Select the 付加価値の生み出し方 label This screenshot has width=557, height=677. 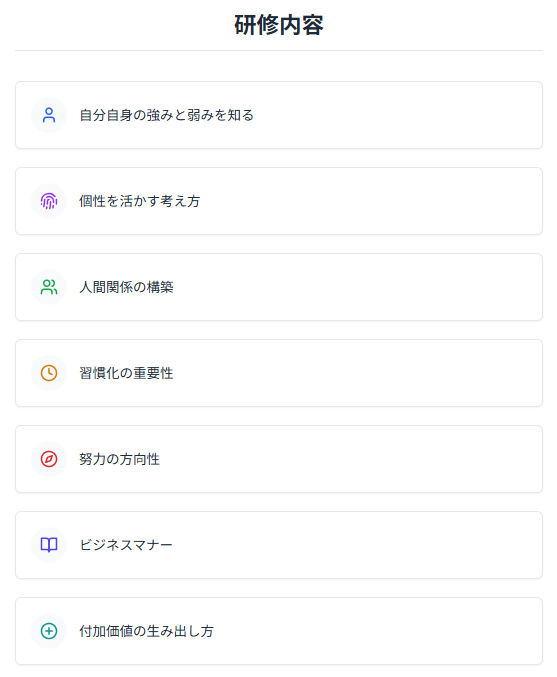click(x=146, y=631)
